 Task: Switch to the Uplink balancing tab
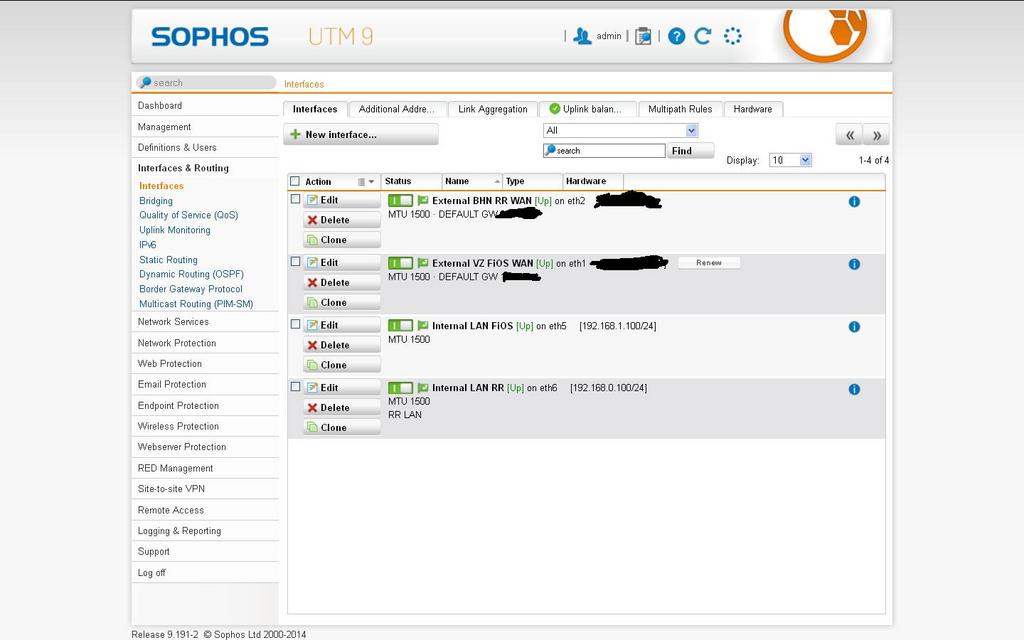coord(586,109)
